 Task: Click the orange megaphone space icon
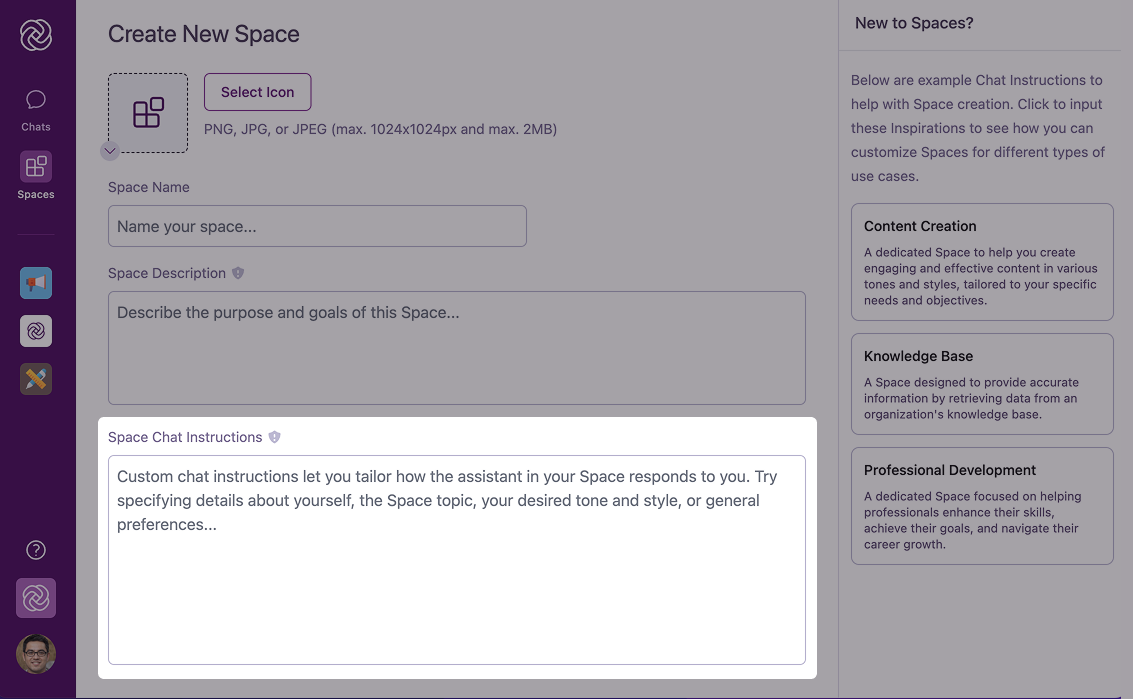coord(35,283)
